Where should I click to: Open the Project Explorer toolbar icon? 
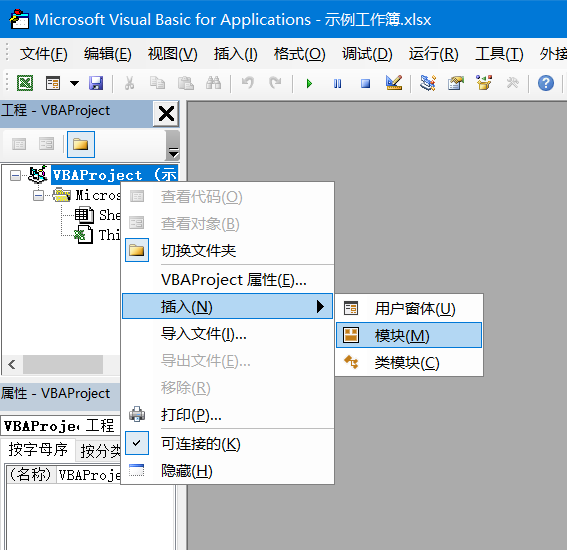[x=428, y=84]
